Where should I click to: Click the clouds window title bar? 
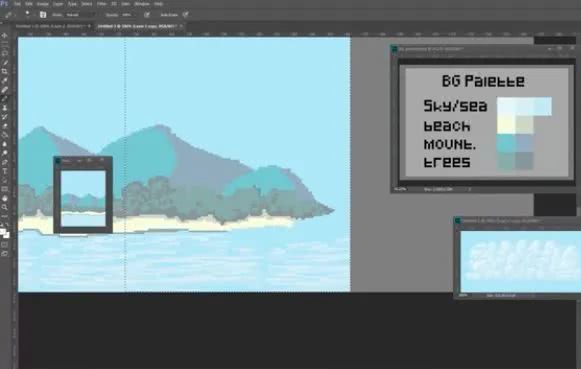point(517,221)
